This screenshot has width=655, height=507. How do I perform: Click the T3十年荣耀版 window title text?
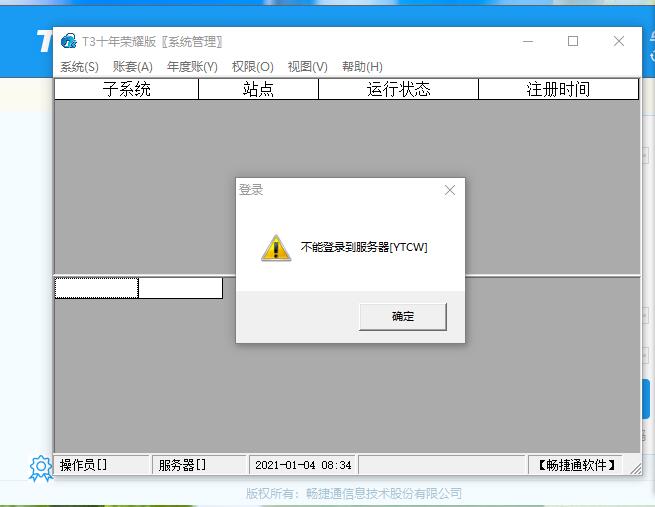(152, 42)
